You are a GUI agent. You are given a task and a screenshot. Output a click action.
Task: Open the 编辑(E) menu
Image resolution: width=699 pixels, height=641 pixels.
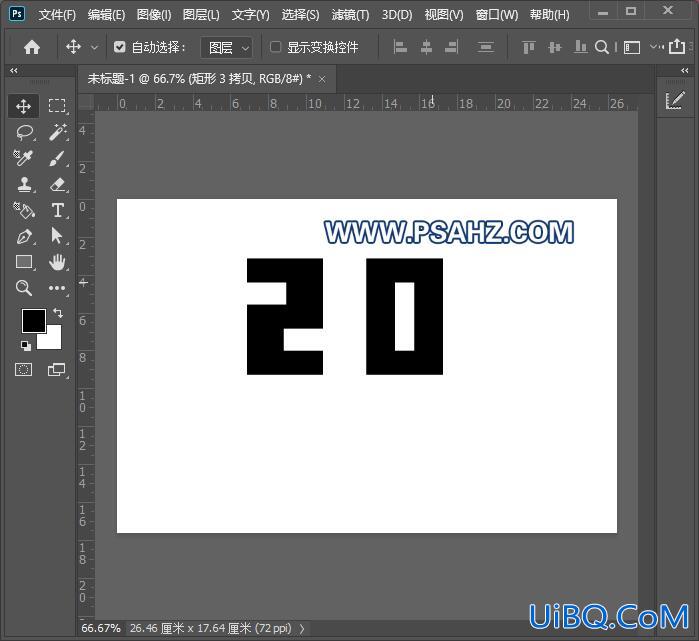[106, 15]
